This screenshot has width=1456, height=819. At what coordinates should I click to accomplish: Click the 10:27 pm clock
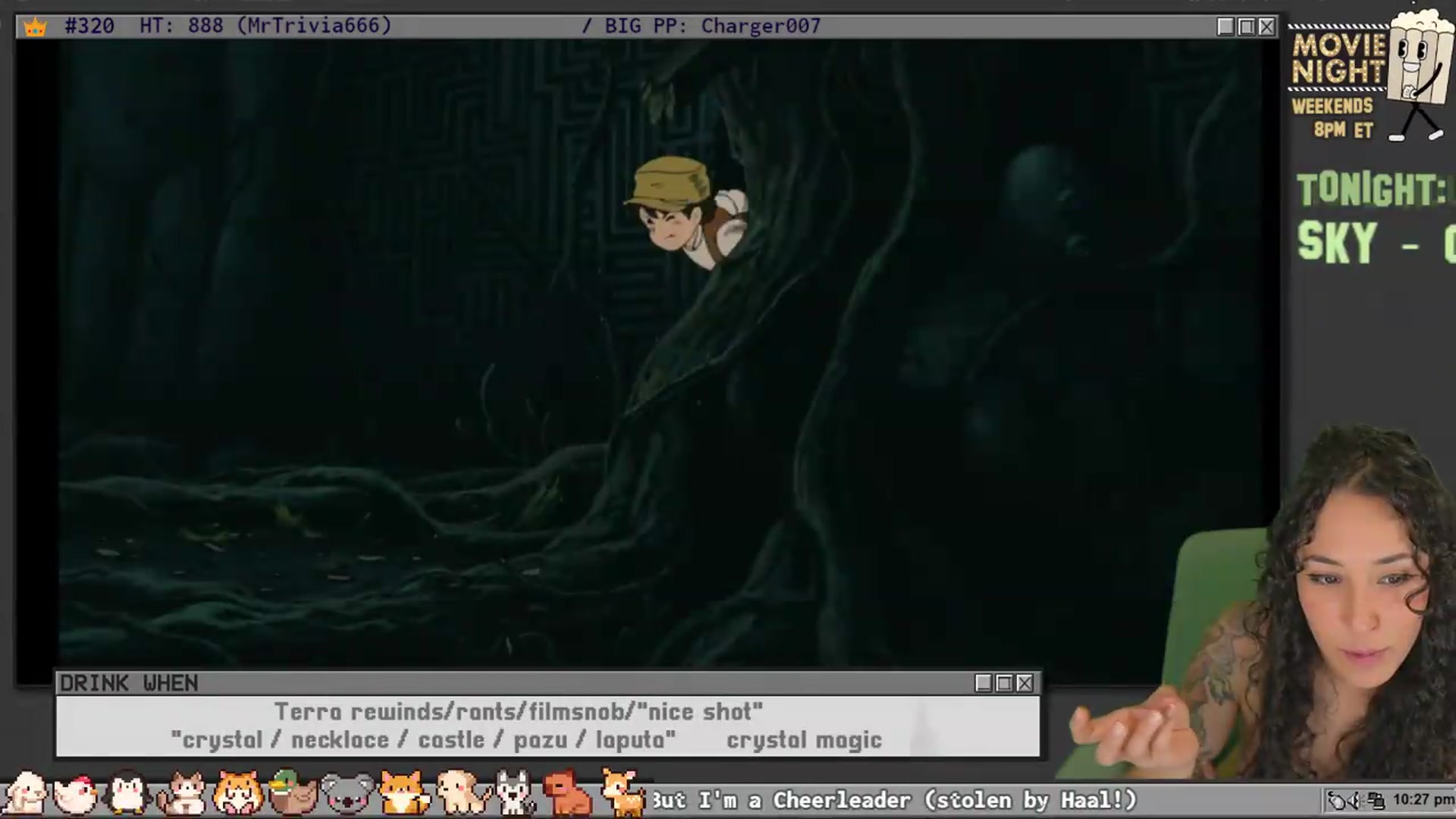[x=1423, y=800]
